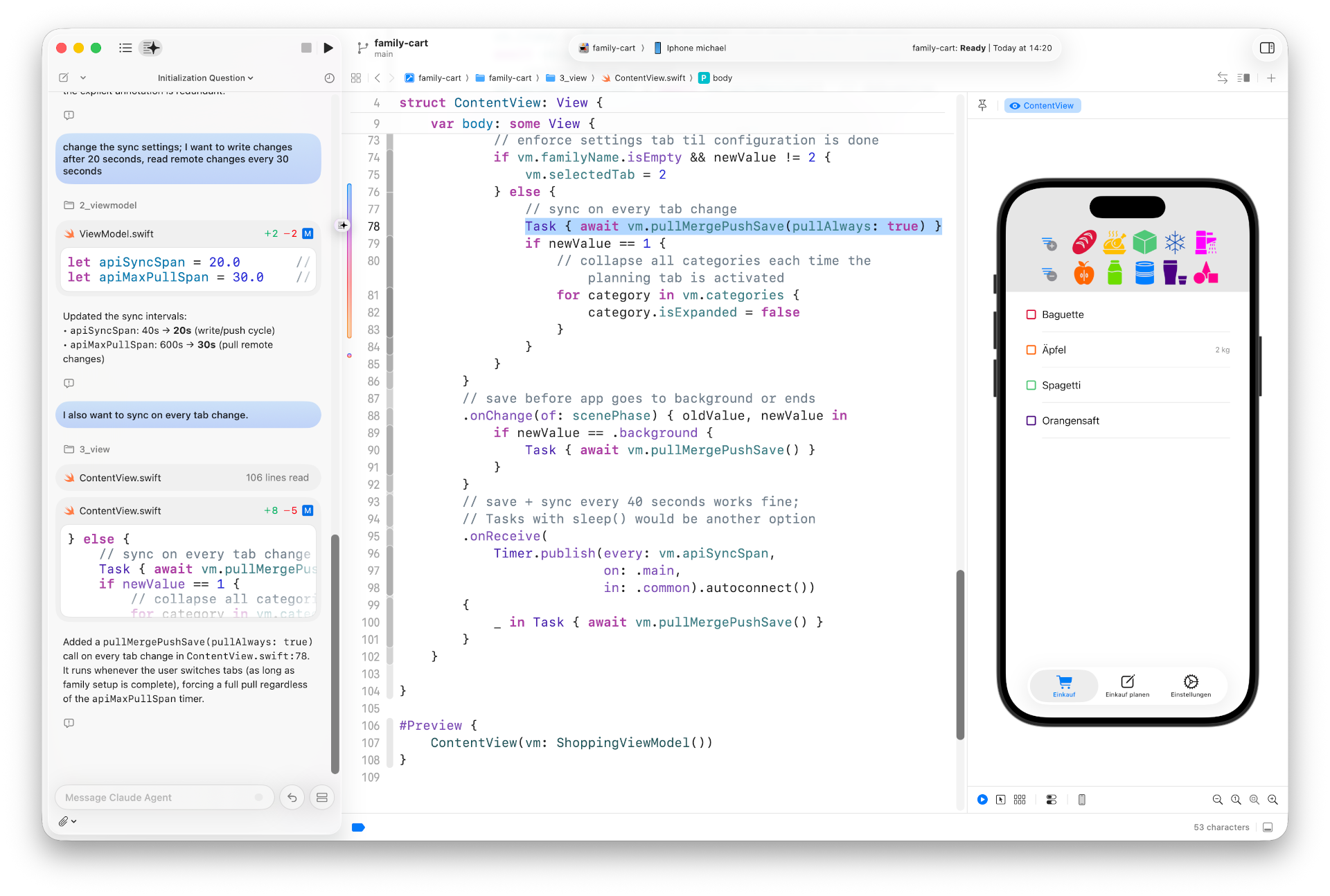Click the Run play button in toolbar
The image size is (1330, 896).
click(328, 48)
